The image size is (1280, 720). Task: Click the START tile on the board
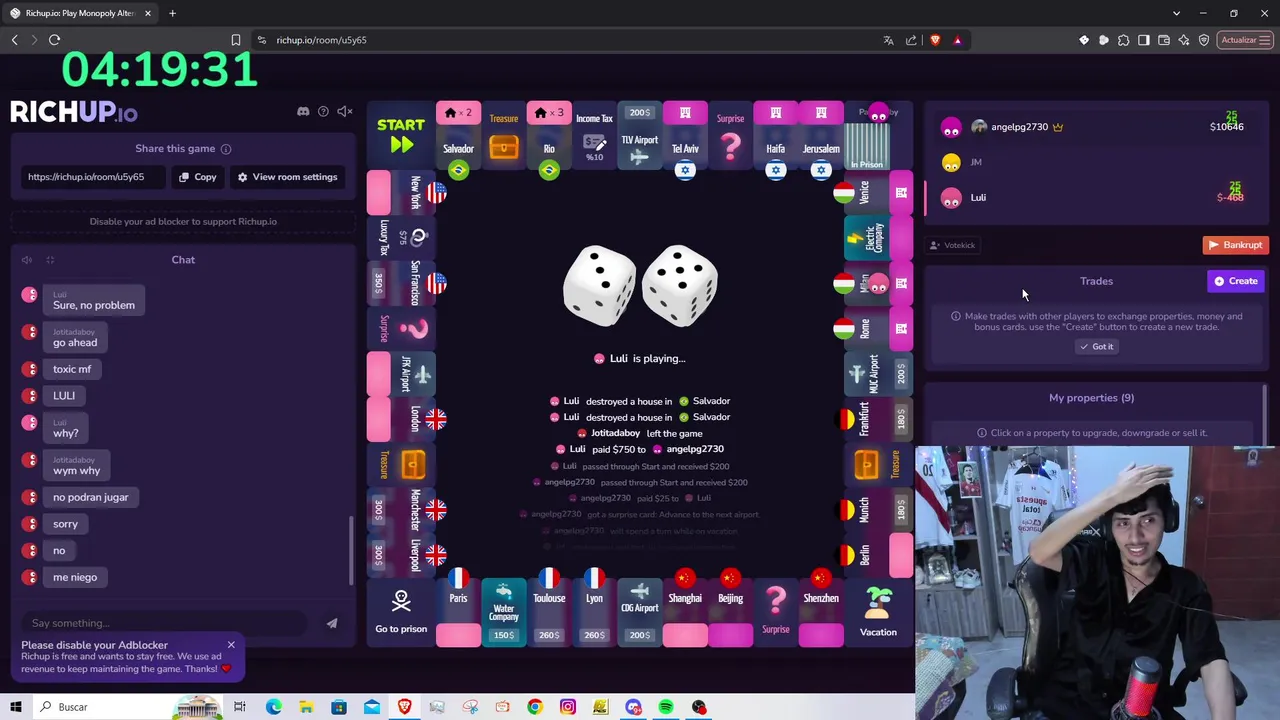tap(401, 136)
